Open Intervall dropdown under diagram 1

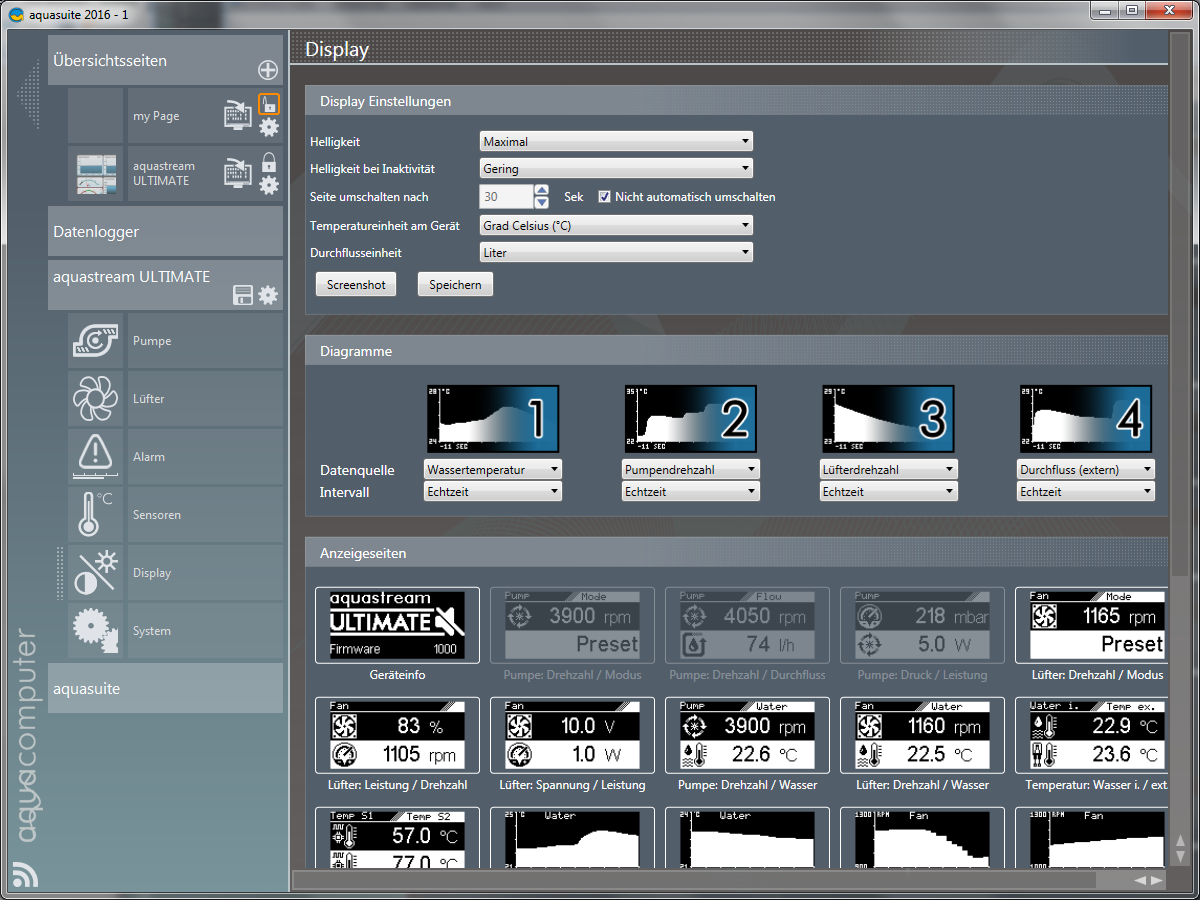493,491
